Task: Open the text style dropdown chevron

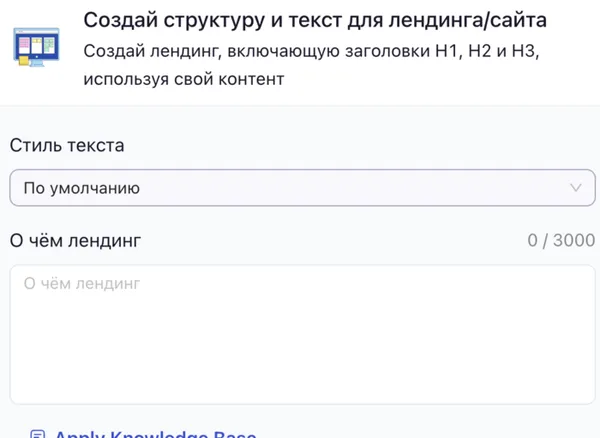Action: pos(574,187)
